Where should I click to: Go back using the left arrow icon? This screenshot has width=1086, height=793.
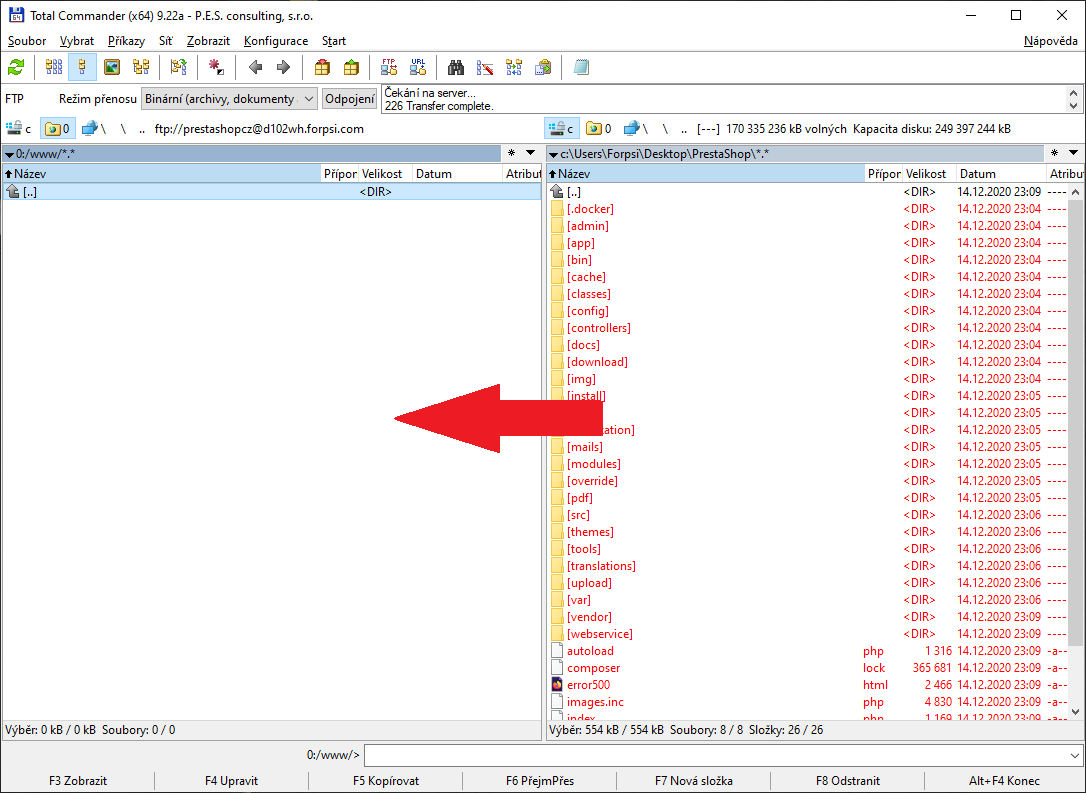coord(255,67)
